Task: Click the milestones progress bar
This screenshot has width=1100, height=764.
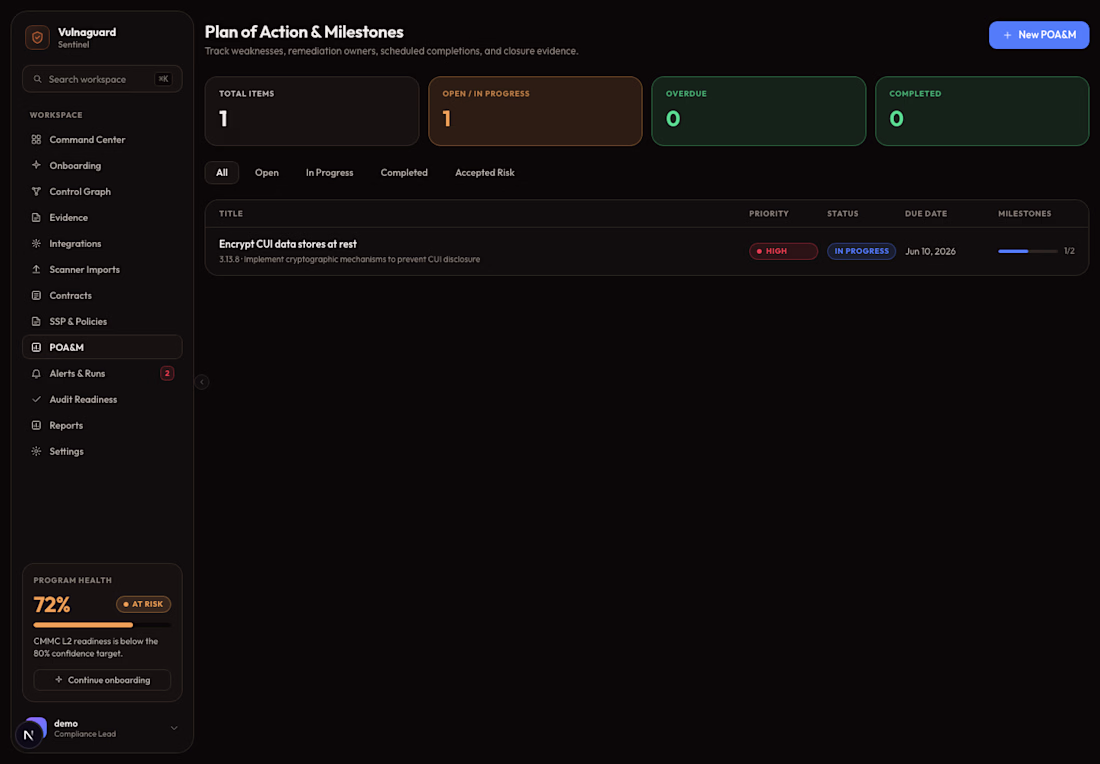Action: click(1028, 251)
